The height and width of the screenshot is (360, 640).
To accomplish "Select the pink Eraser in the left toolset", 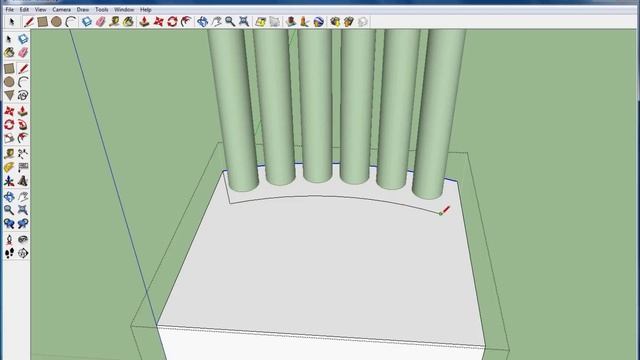I will (x=23, y=53).
